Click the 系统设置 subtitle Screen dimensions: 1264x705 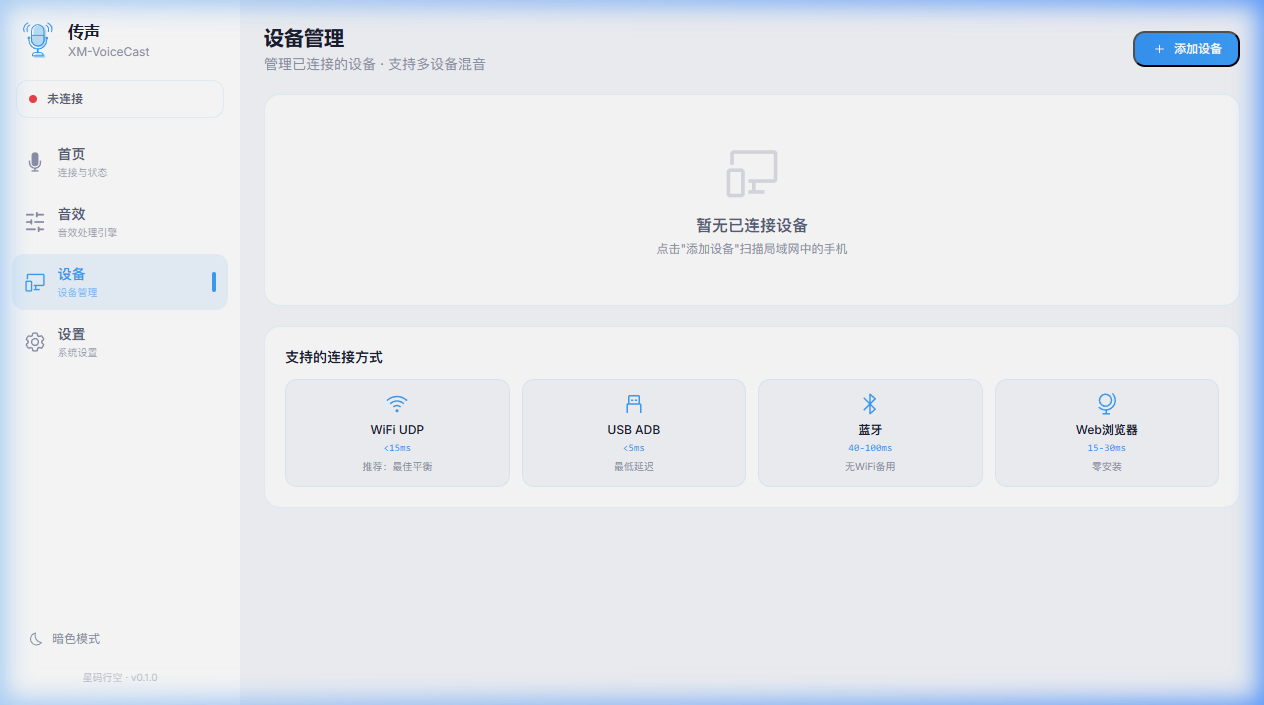pyautogui.click(x=77, y=353)
